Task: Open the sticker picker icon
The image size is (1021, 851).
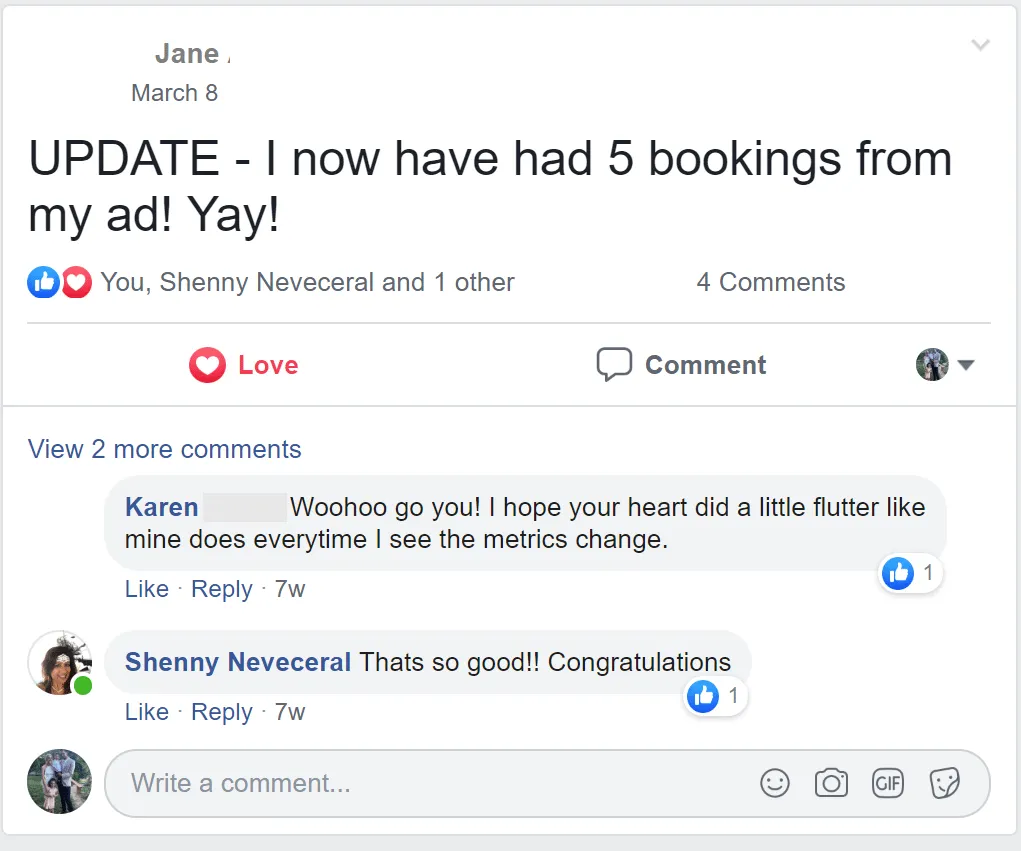Action: [944, 783]
